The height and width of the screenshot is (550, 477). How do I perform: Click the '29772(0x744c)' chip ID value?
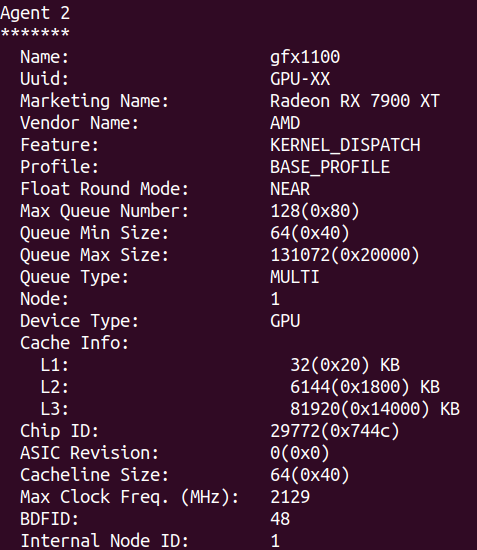click(335, 431)
